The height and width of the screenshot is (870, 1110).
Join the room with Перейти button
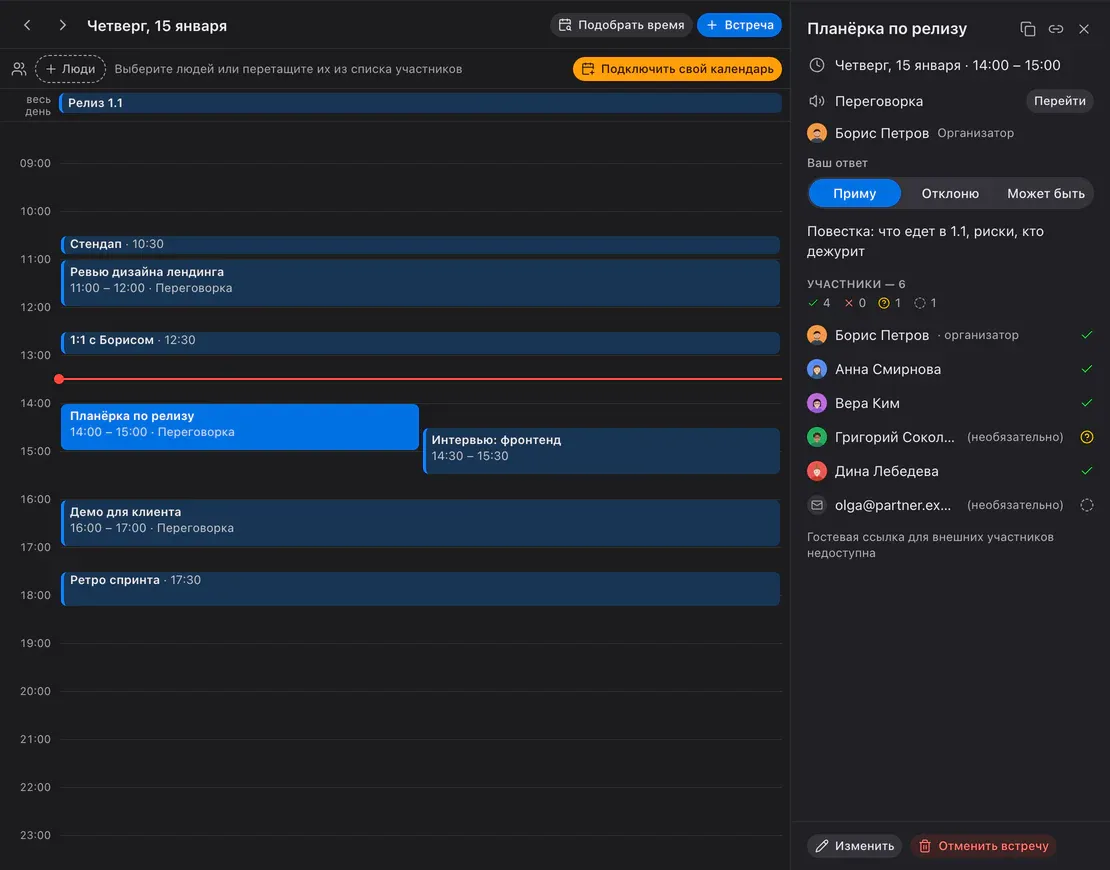(1059, 101)
